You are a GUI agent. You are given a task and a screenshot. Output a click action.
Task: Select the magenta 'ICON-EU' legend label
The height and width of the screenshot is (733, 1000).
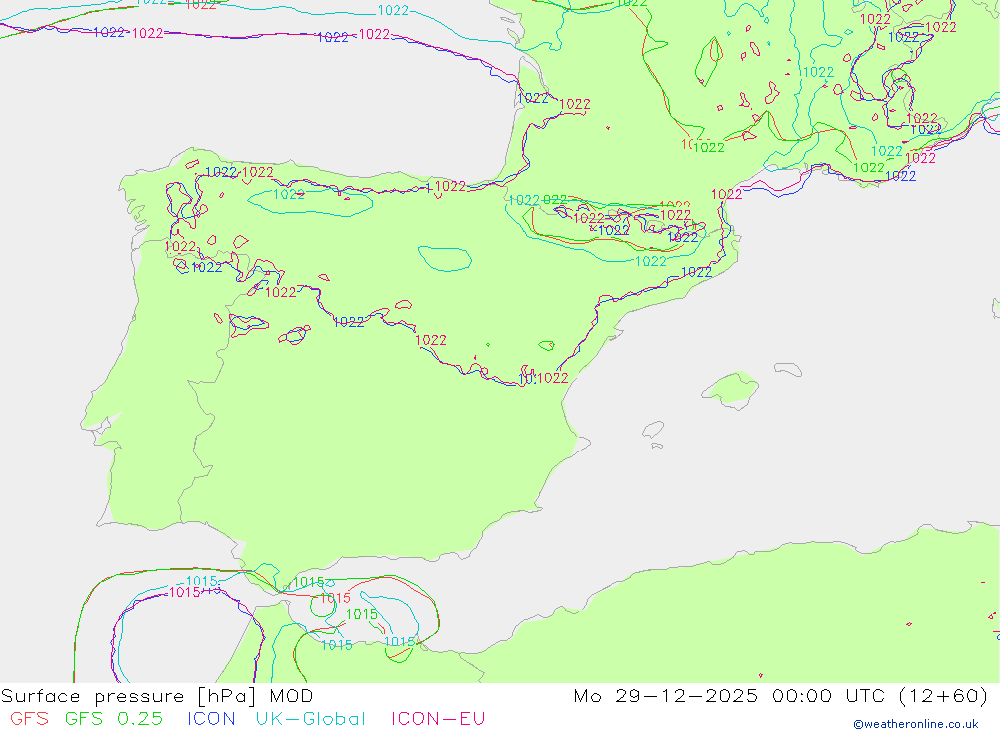coord(438,719)
